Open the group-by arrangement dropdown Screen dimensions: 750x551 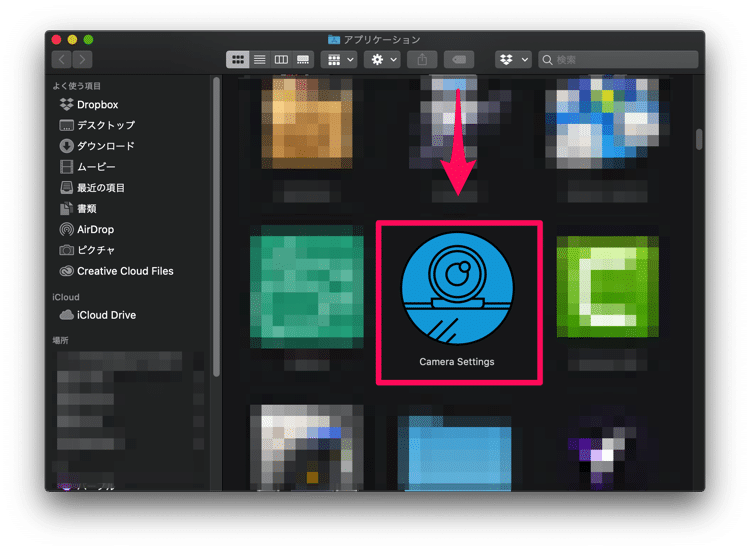339,59
